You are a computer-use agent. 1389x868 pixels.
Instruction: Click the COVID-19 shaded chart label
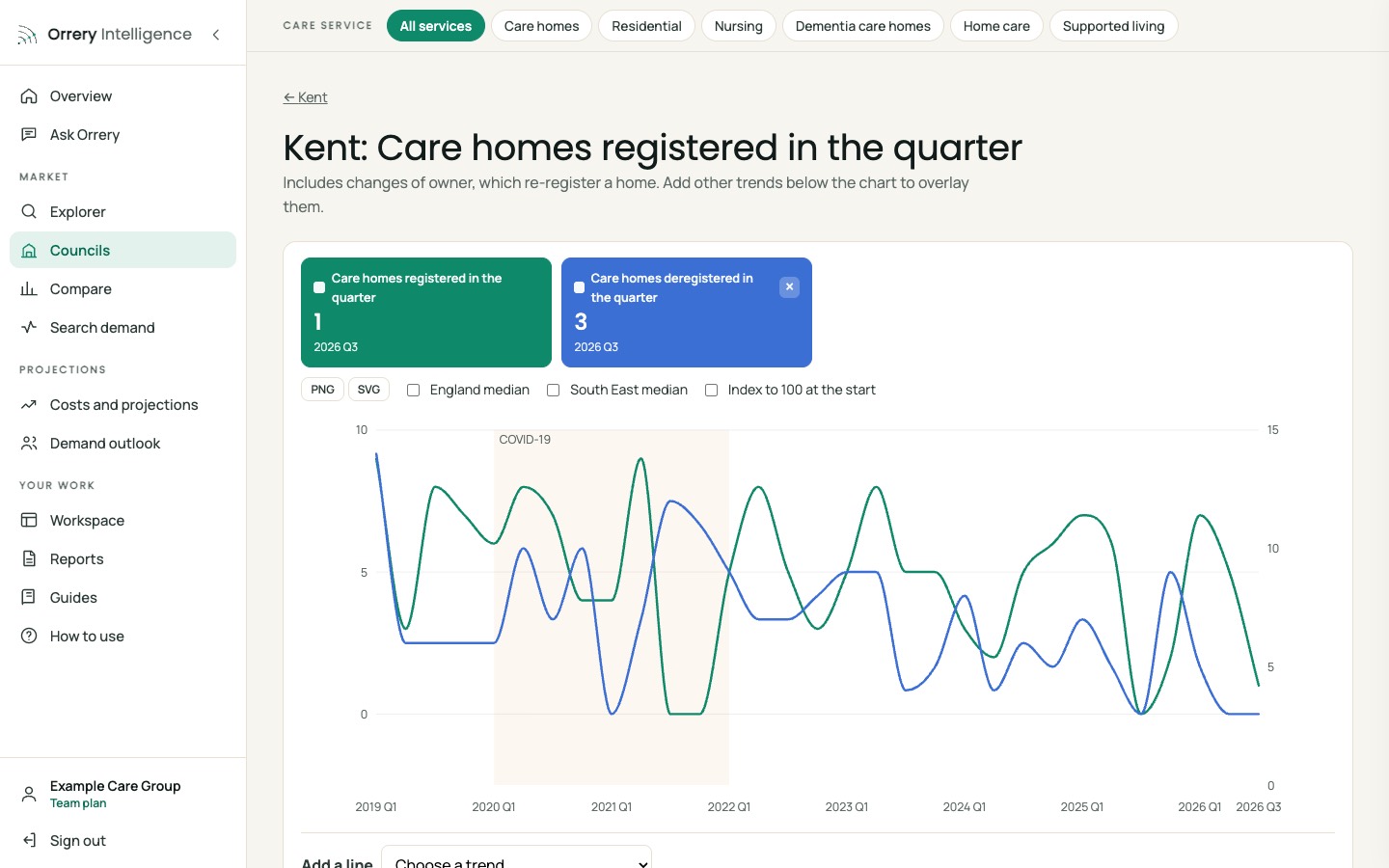point(525,440)
